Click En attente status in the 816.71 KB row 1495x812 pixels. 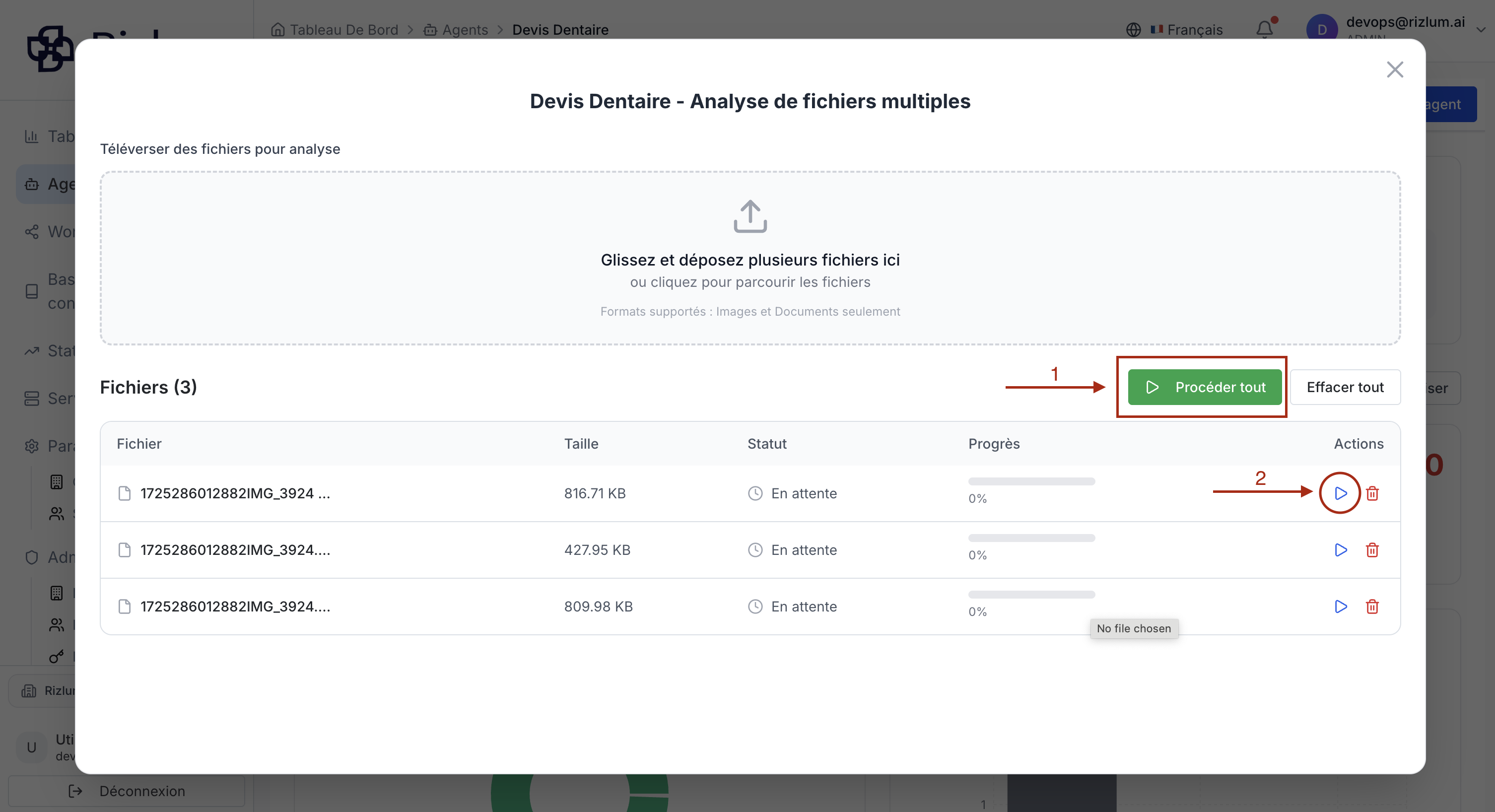click(x=804, y=493)
